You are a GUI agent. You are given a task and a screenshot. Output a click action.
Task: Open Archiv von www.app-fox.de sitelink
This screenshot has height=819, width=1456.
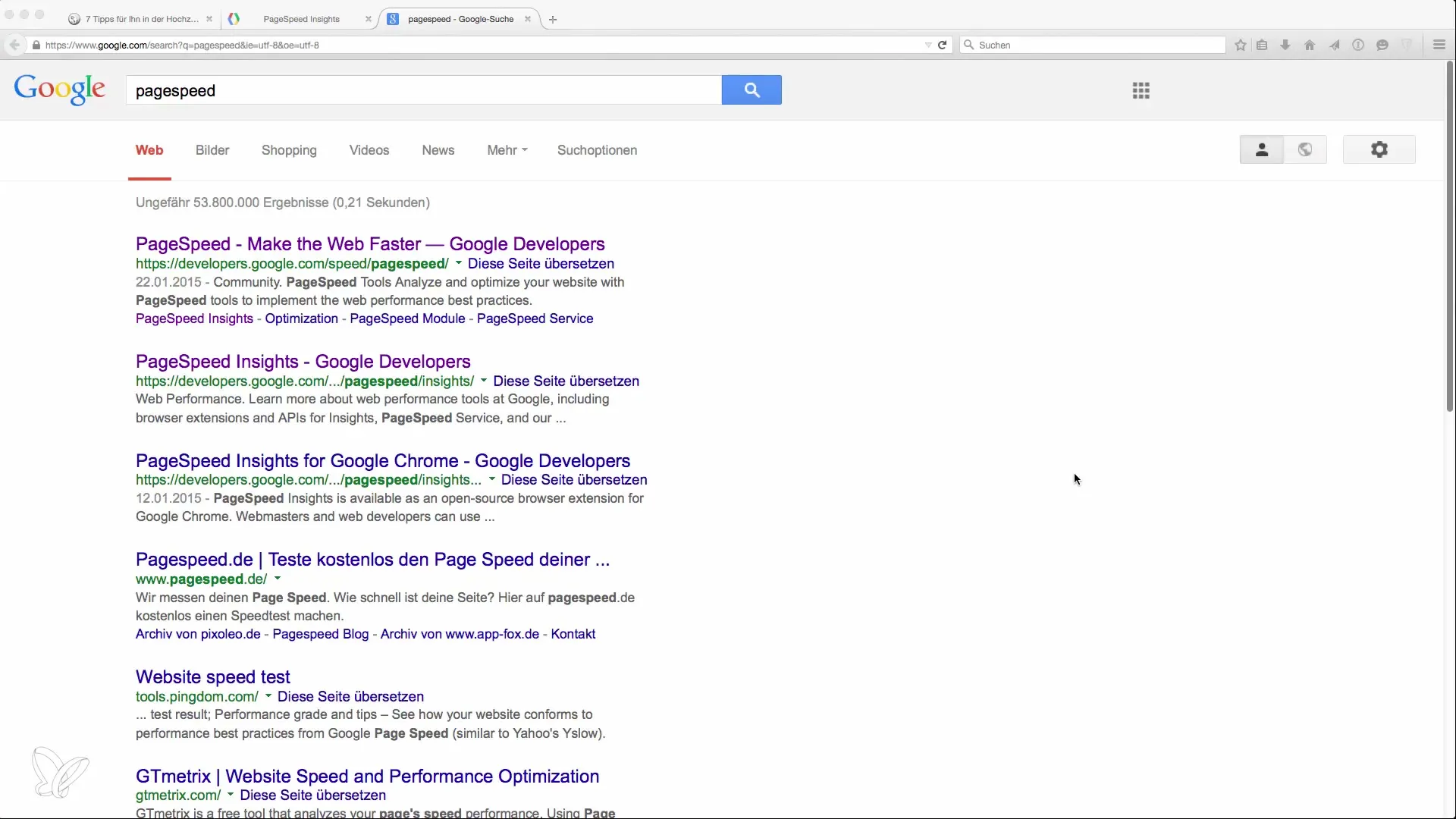[460, 634]
